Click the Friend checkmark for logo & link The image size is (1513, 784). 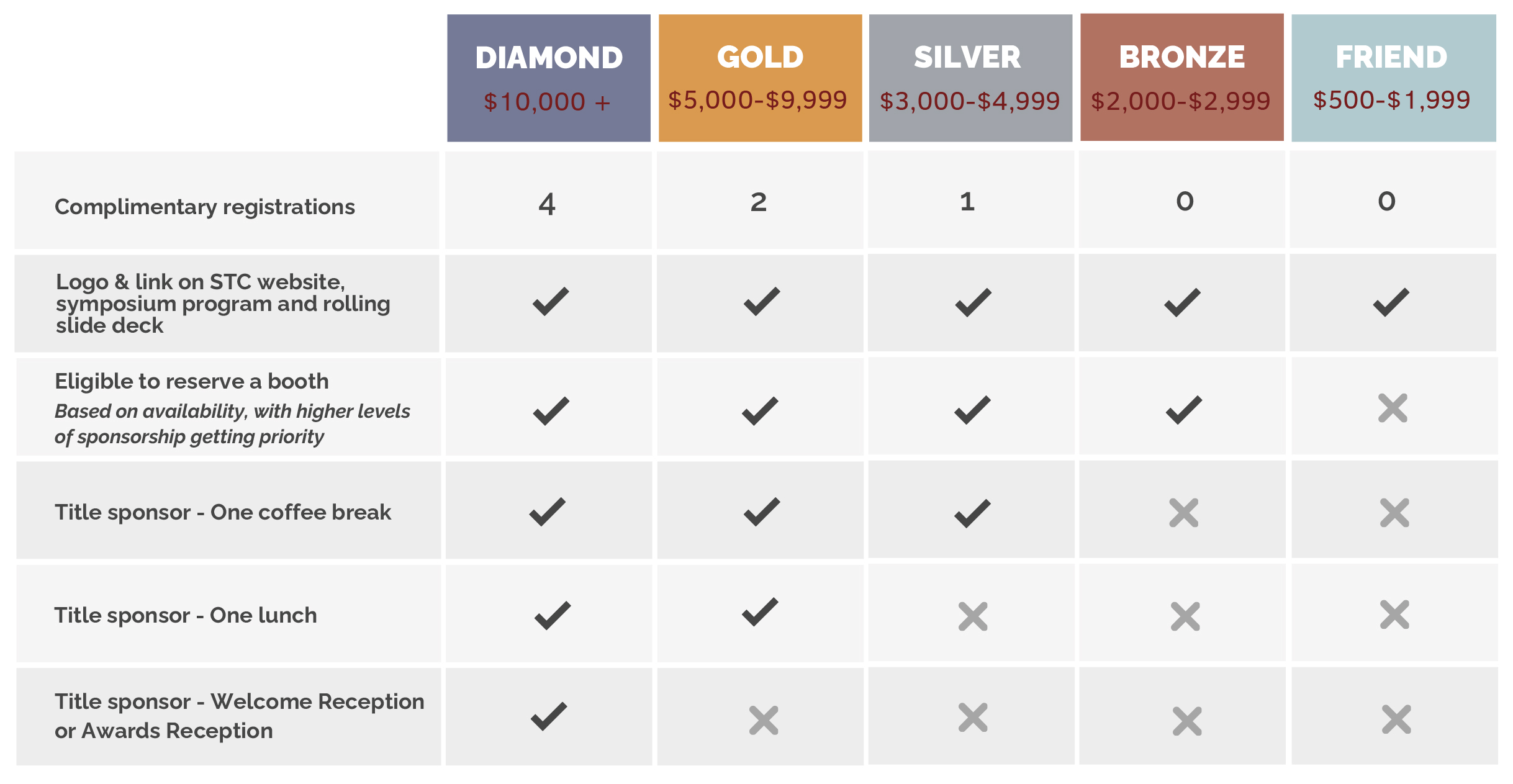(x=1391, y=302)
